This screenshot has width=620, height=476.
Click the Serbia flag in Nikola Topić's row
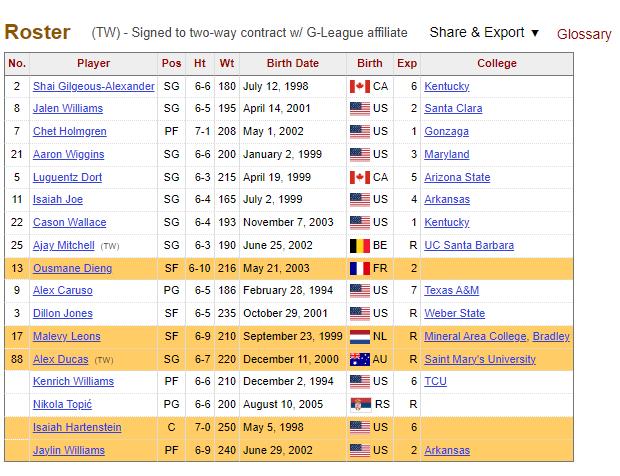click(361, 404)
